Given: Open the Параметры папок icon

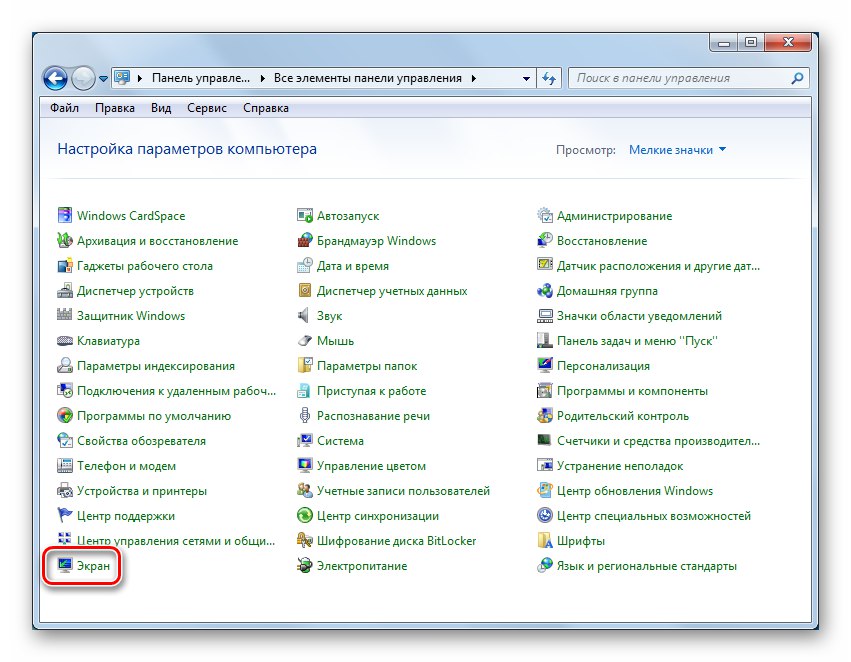Looking at the screenshot, I should tap(304, 366).
